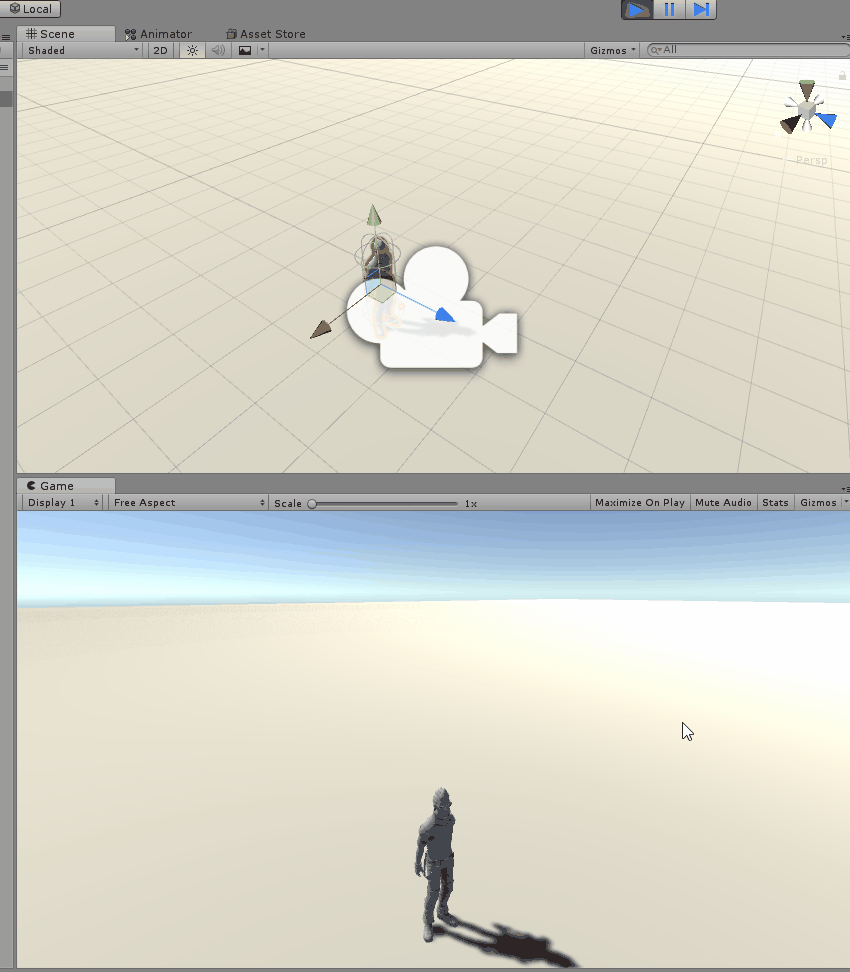The height and width of the screenshot is (972, 850).
Task: Click the scene effects image icon
Action: pyautogui.click(x=245, y=50)
